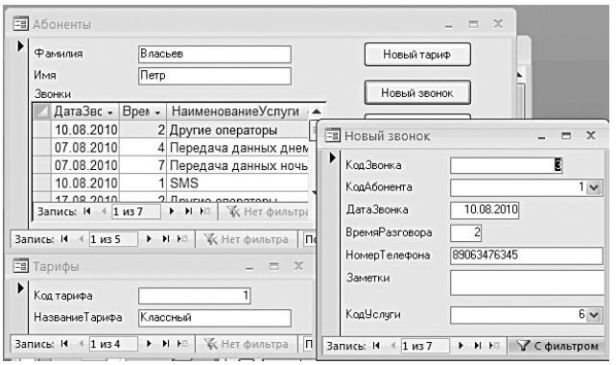Viewport: 616px width, 365px height.
Task: Select the row selector of the first Звонки row
Action: (42, 130)
